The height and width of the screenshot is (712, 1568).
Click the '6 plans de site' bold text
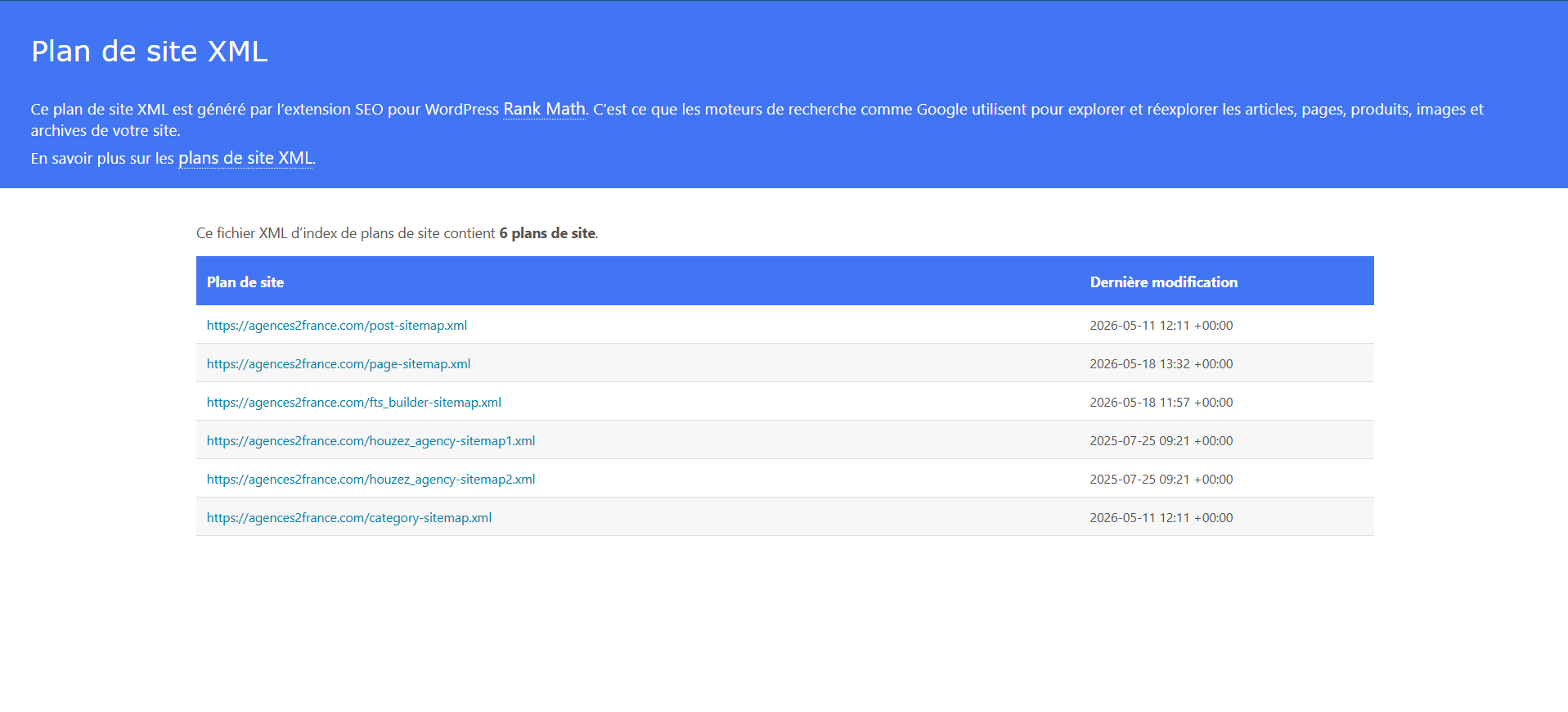tap(547, 233)
